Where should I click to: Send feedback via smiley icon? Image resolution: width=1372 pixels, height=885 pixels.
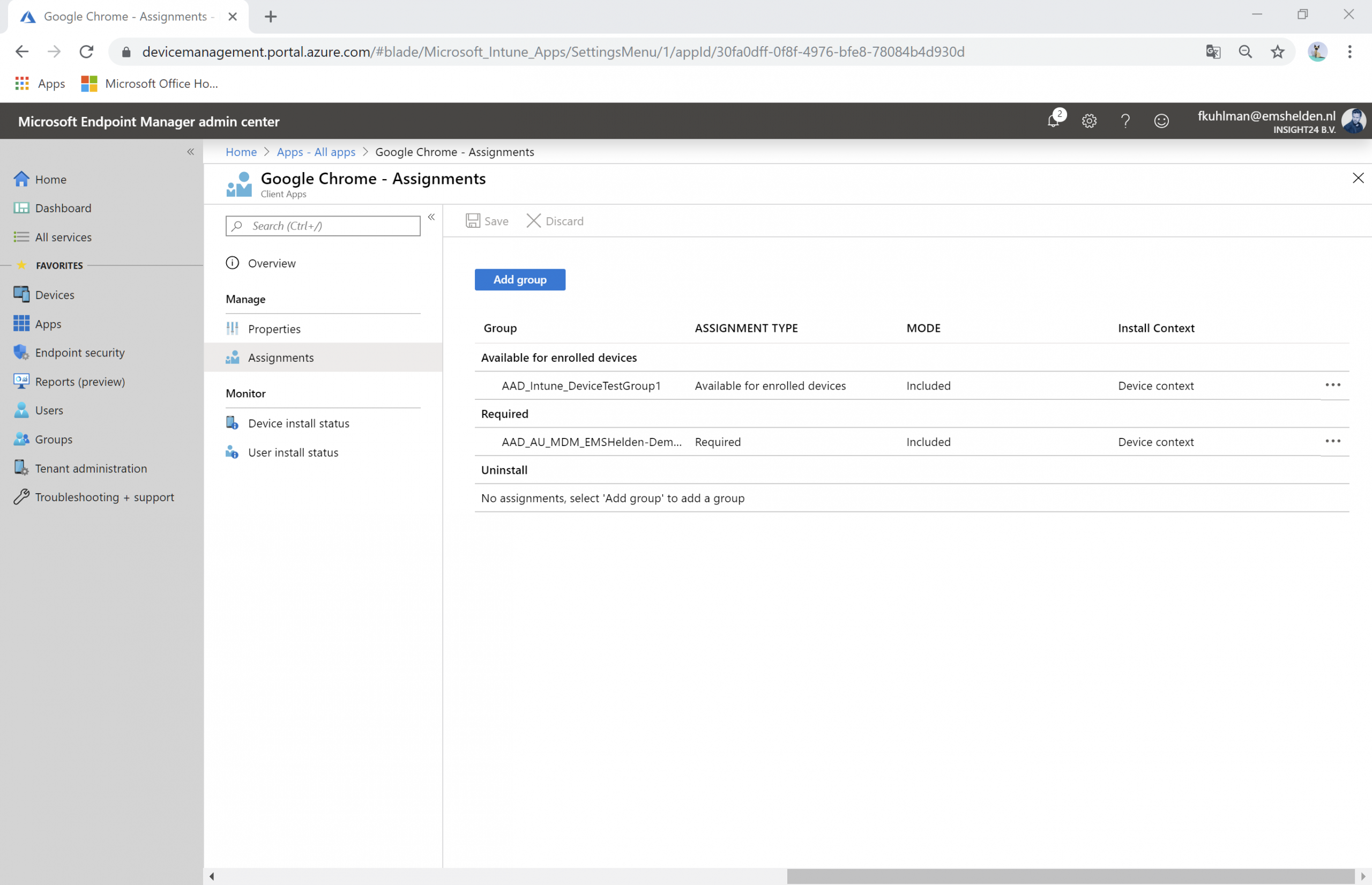[1161, 121]
